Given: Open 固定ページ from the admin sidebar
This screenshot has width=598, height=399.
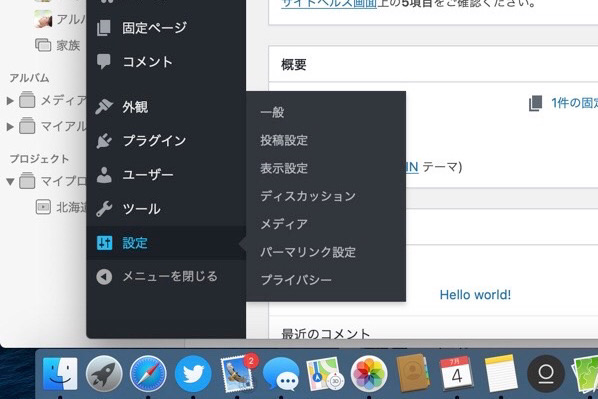Looking at the screenshot, I should [x=154, y=28].
